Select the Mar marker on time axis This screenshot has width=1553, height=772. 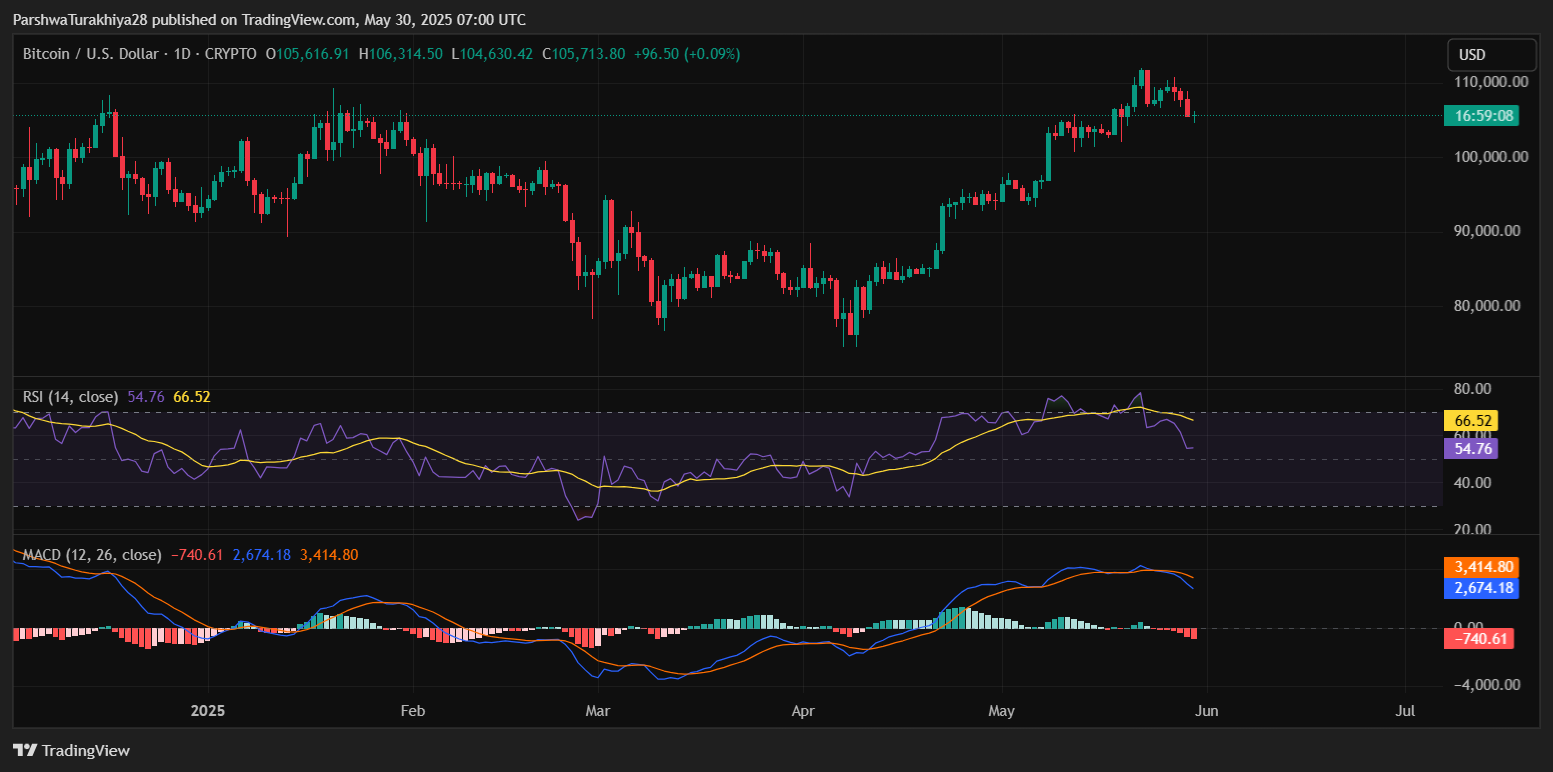pos(598,711)
